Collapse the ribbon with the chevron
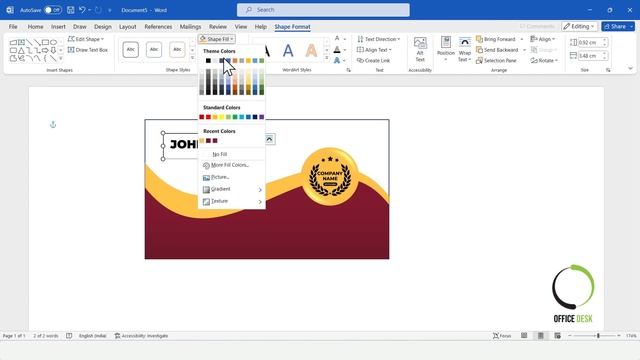Image resolution: width=640 pixels, height=360 pixels. click(x=630, y=69)
